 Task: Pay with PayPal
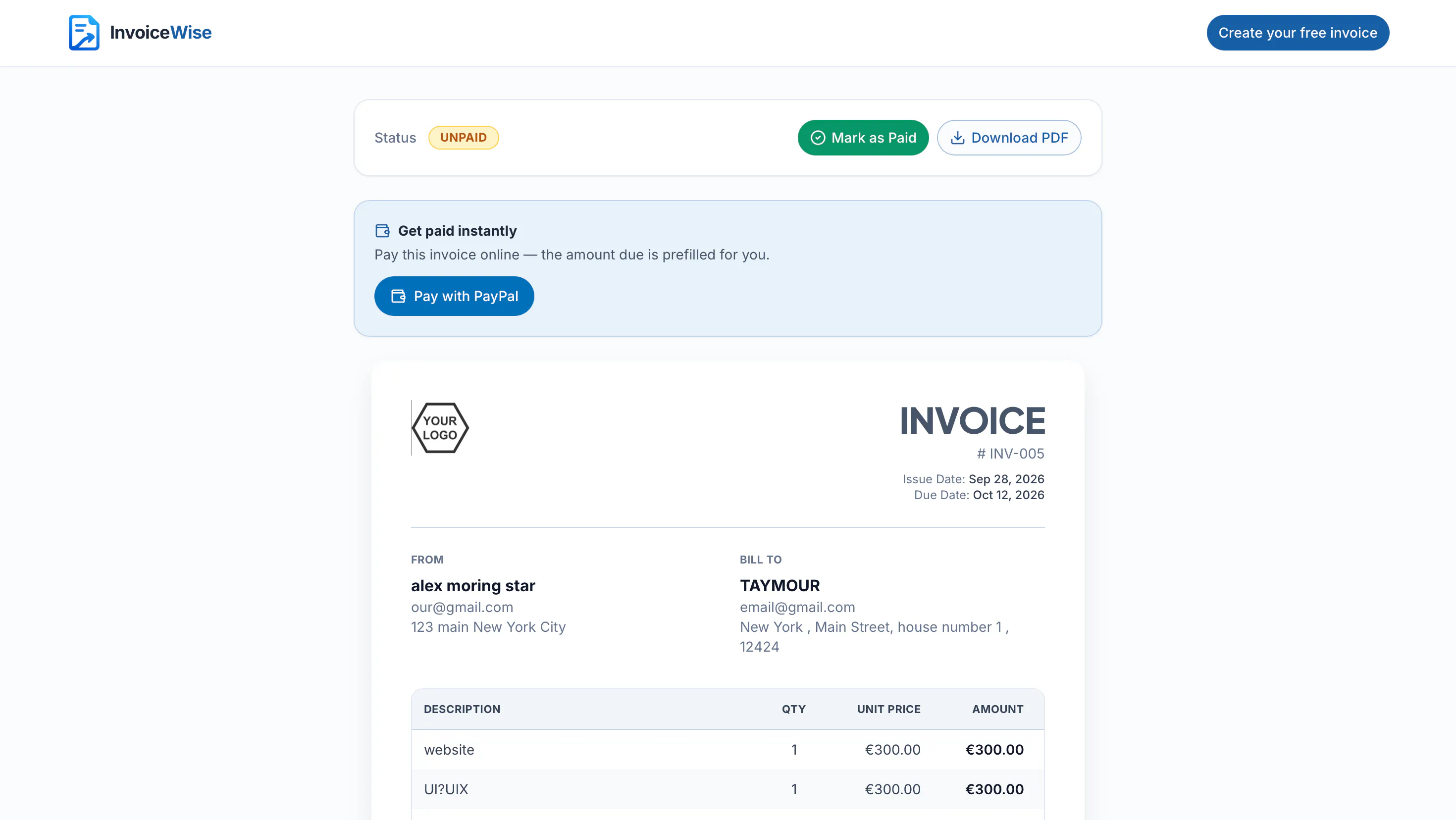click(x=454, y=296)
